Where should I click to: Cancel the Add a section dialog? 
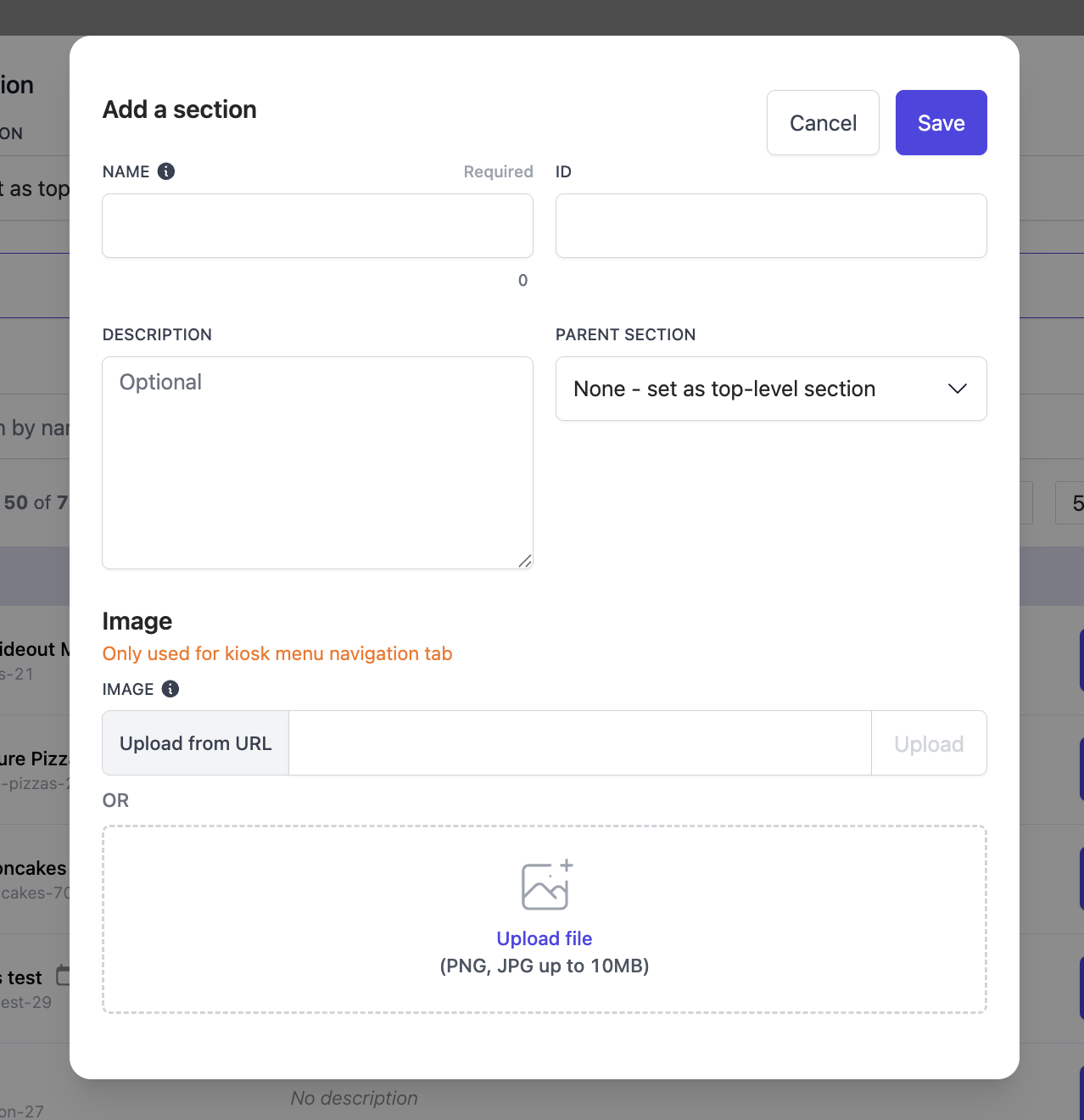click(x=822, y=122)
